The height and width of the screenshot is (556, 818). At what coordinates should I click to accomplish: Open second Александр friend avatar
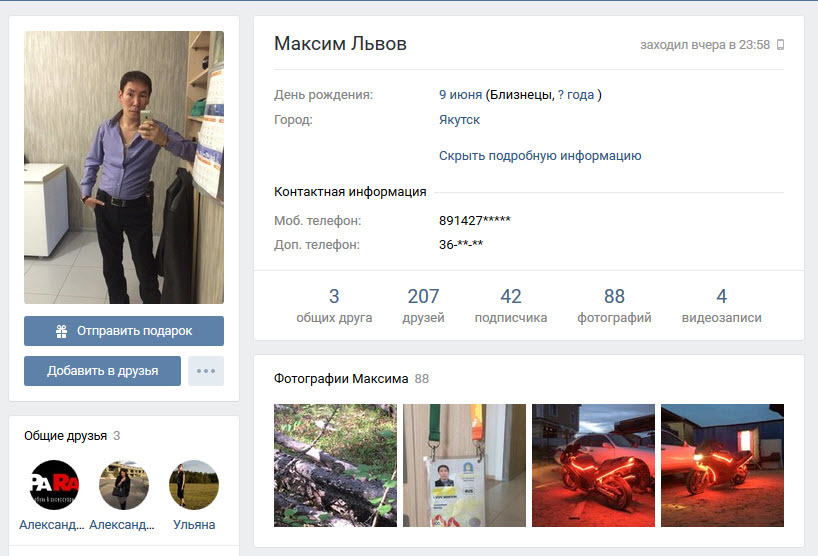[x=124, y=485]
